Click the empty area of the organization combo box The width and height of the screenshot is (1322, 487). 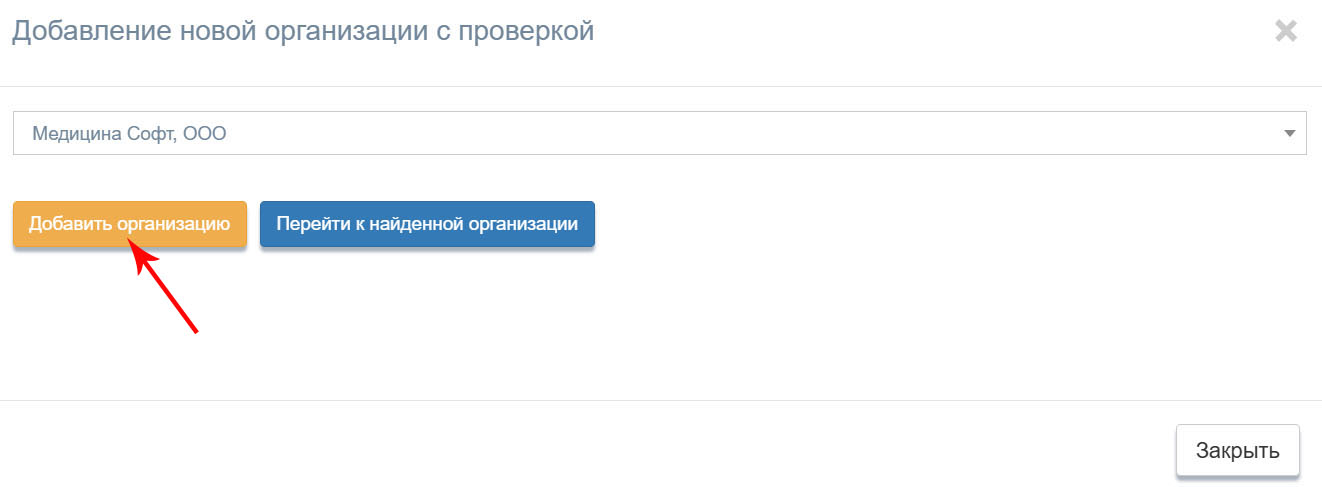point(750,133)
